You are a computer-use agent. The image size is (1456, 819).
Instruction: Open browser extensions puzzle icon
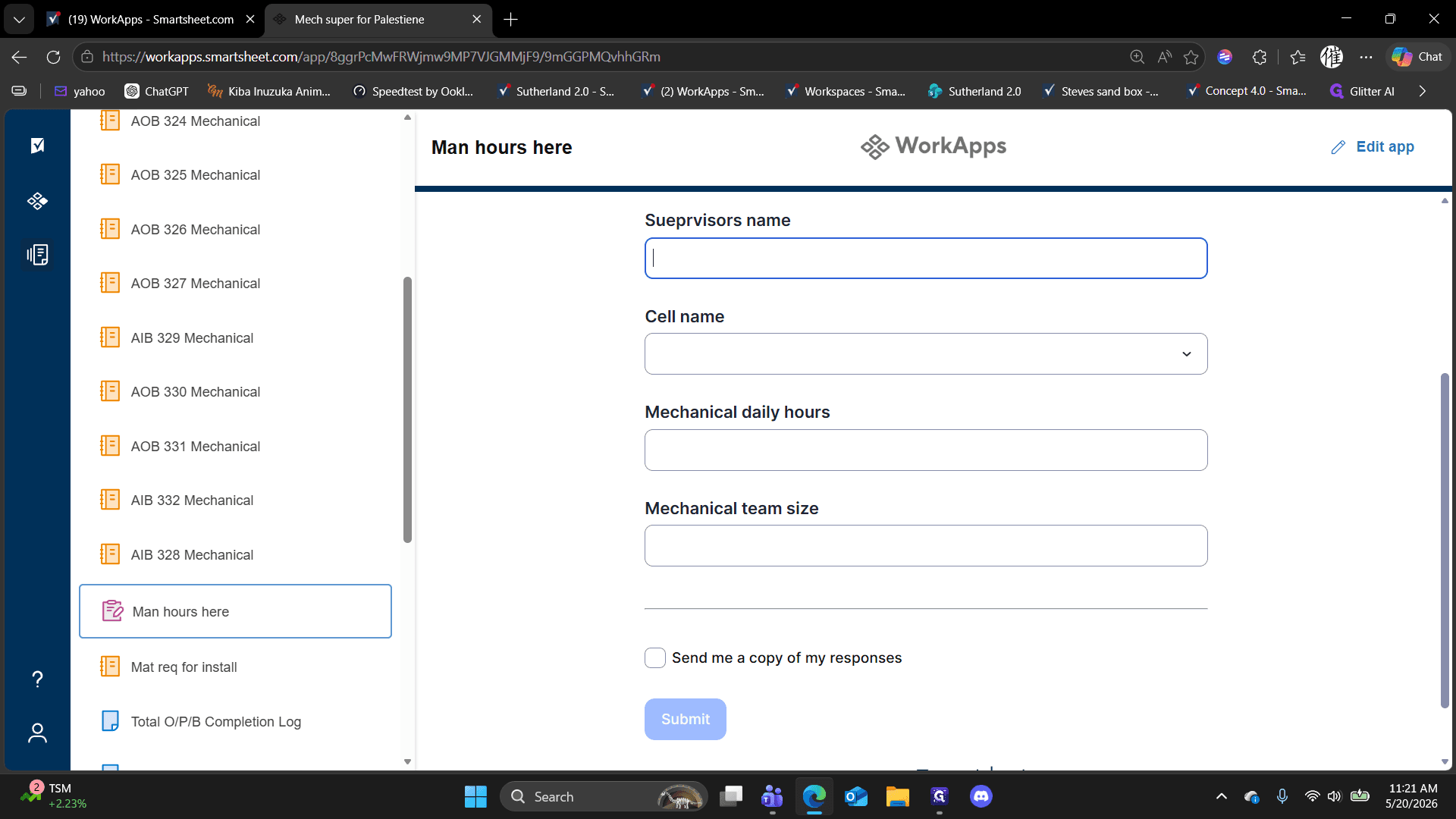(1260, 57)
